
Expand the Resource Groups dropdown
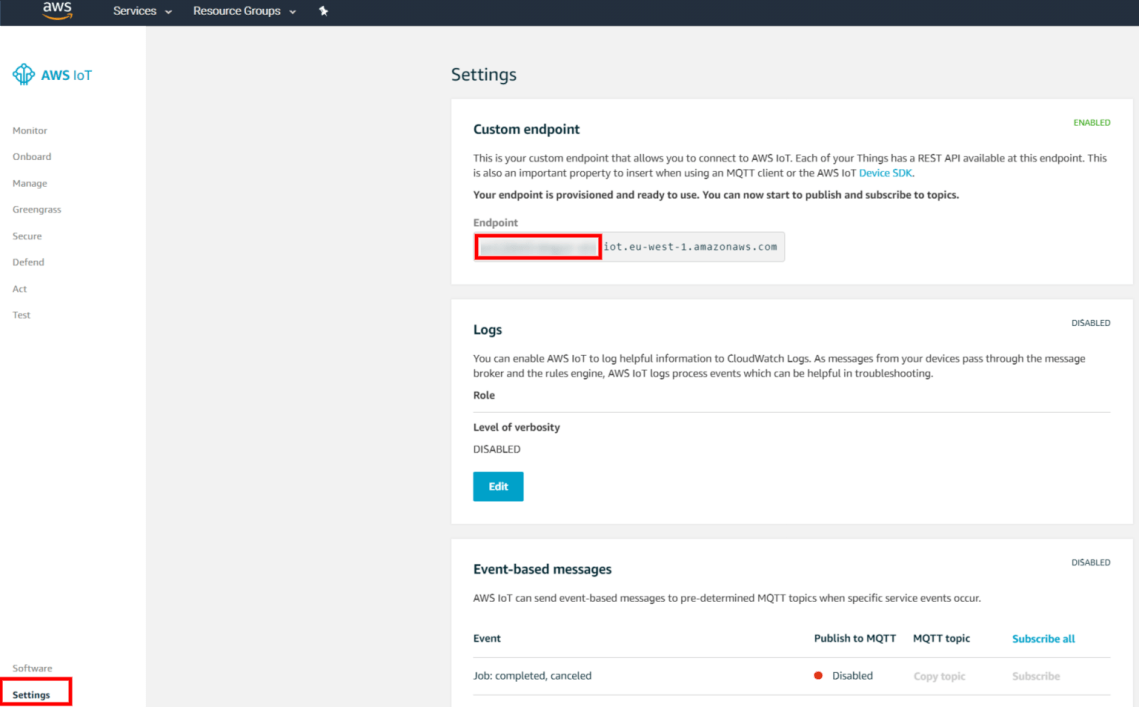pos(244,11)
